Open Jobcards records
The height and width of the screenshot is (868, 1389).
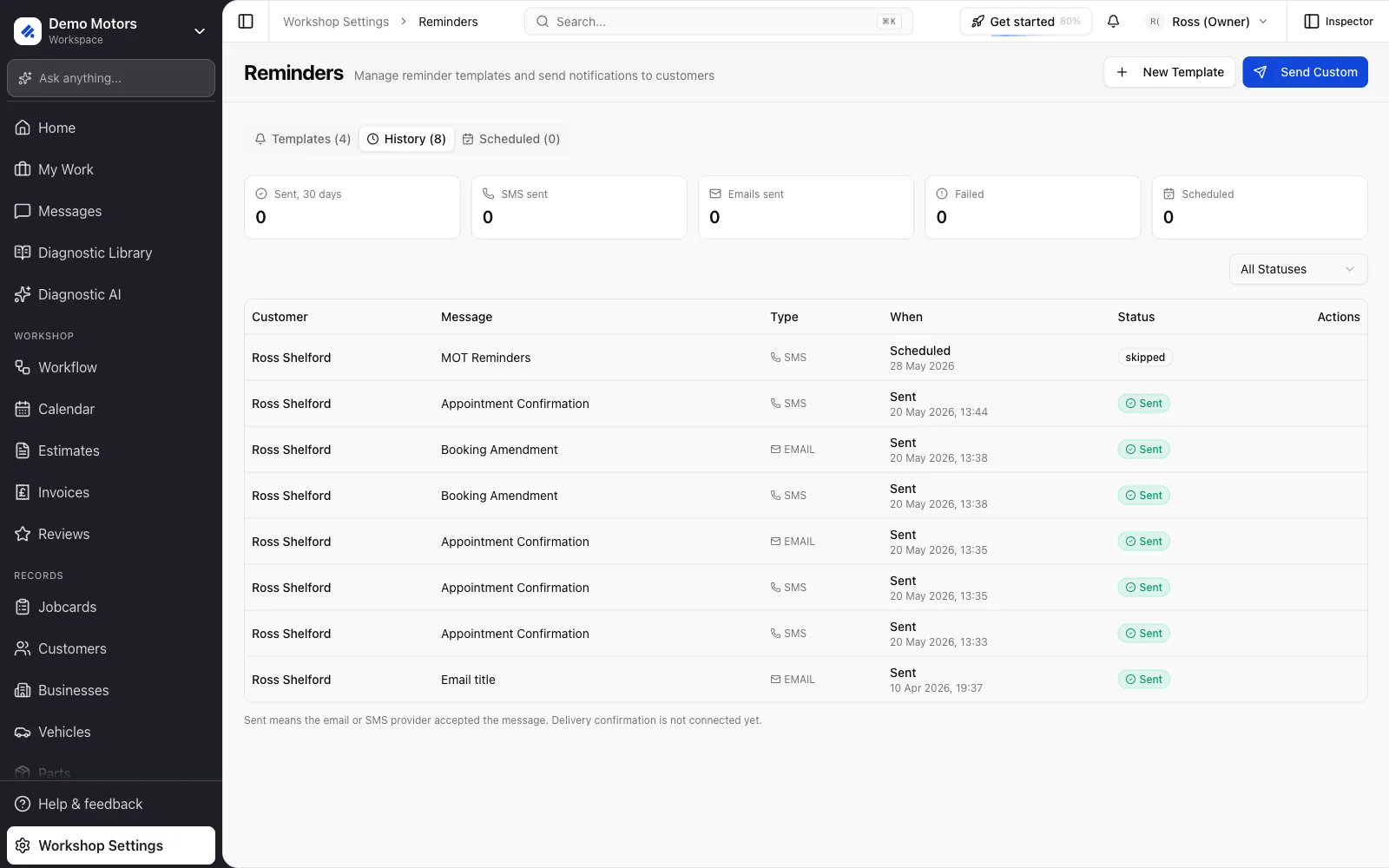[111, 607]
